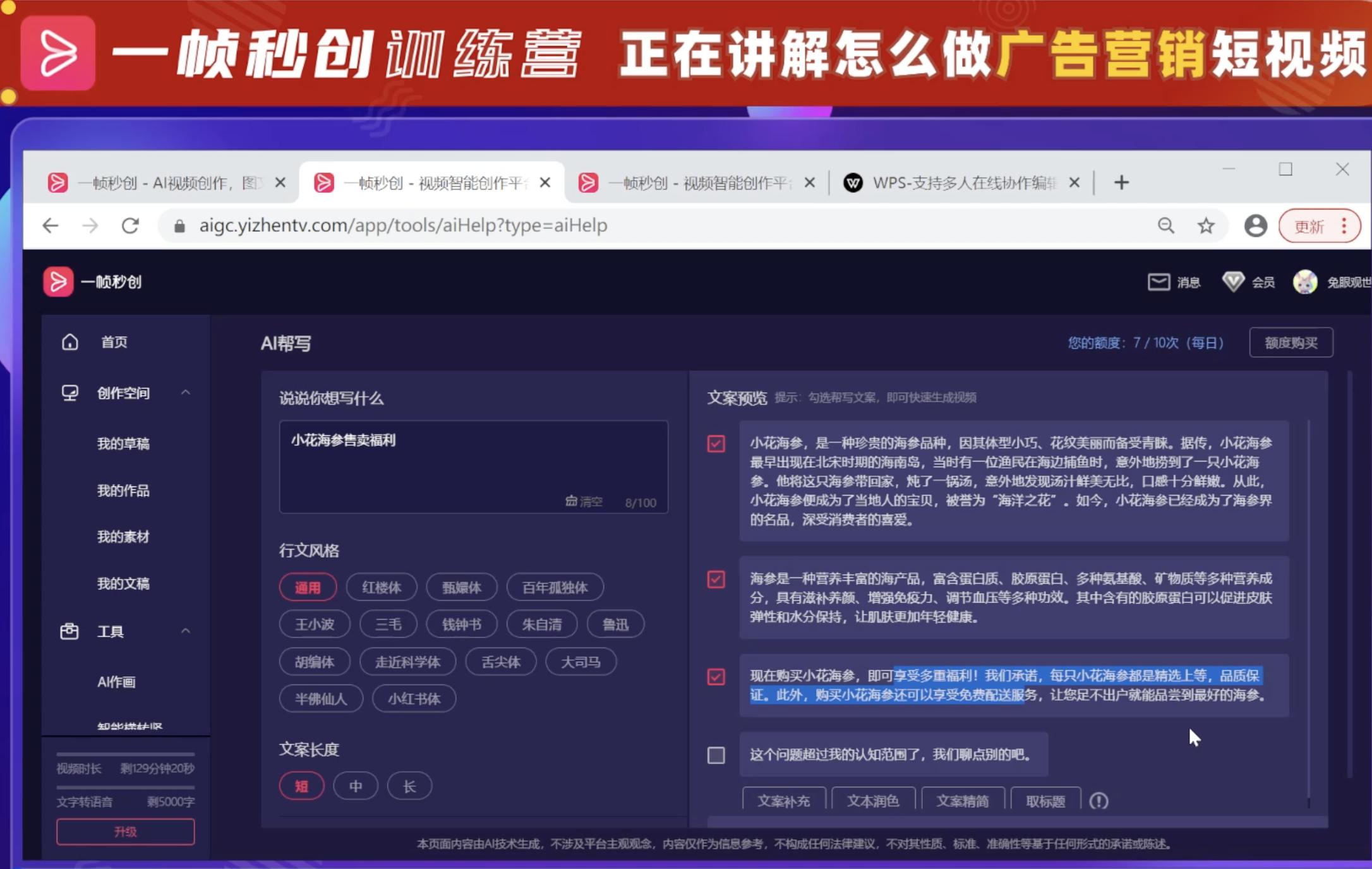The image size is (1372, 869).
Task: Open 消息 via the envelope icon
Action: pyautogui.click(x=1159, y=282)
